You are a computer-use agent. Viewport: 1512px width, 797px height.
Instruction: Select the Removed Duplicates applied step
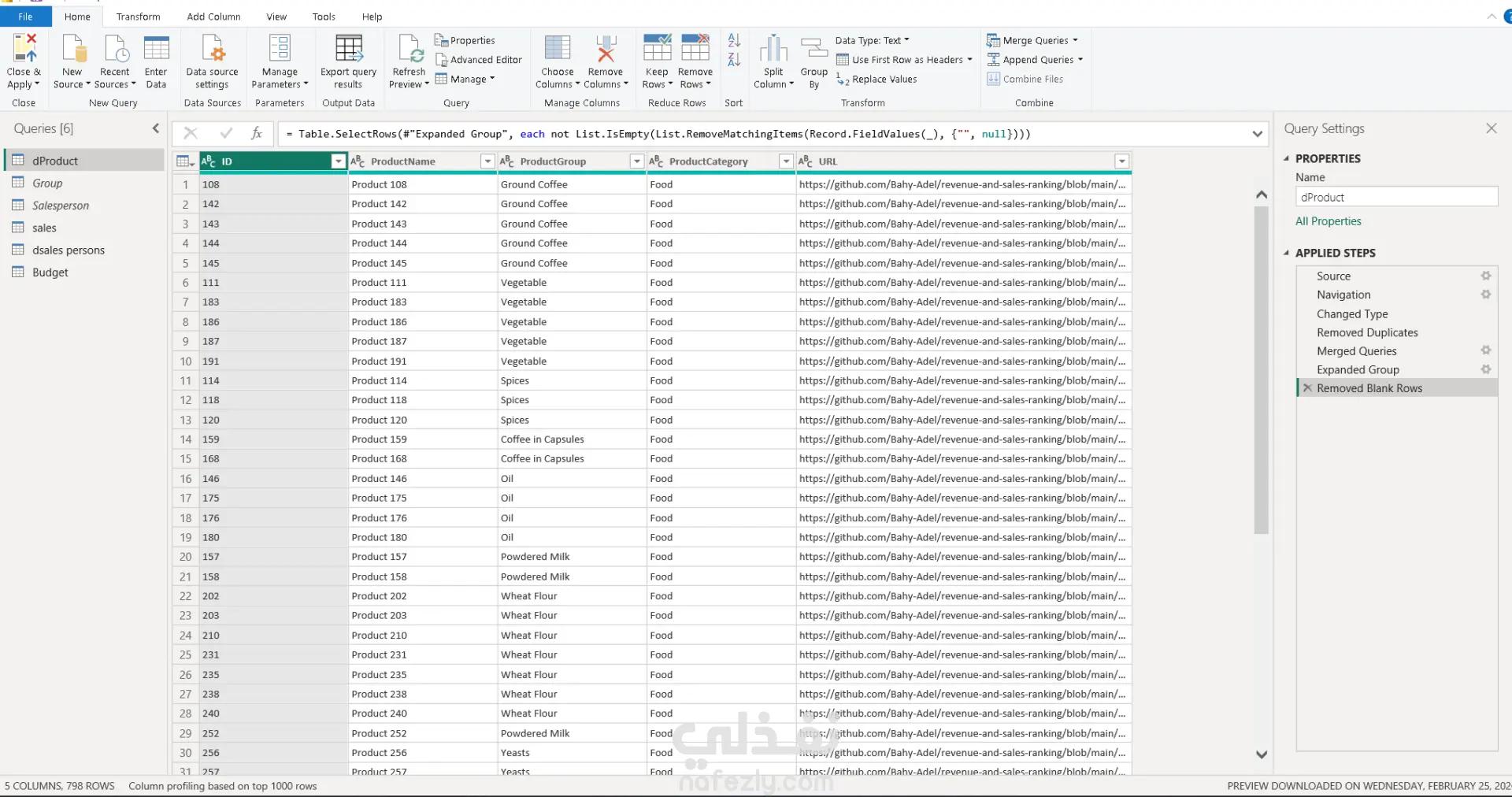[1397, 332]
